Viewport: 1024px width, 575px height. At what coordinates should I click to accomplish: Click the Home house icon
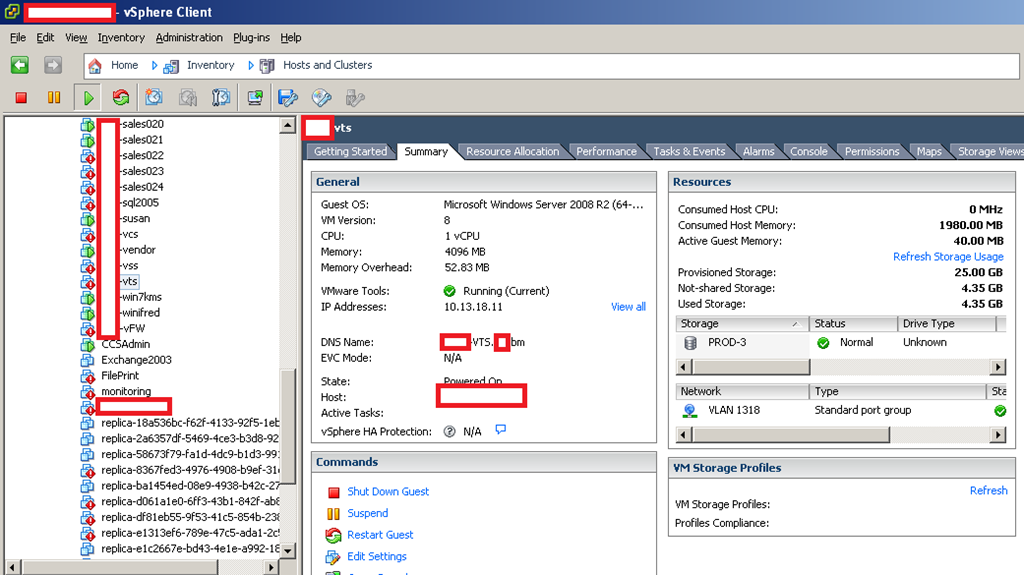[x=95, y=65]
